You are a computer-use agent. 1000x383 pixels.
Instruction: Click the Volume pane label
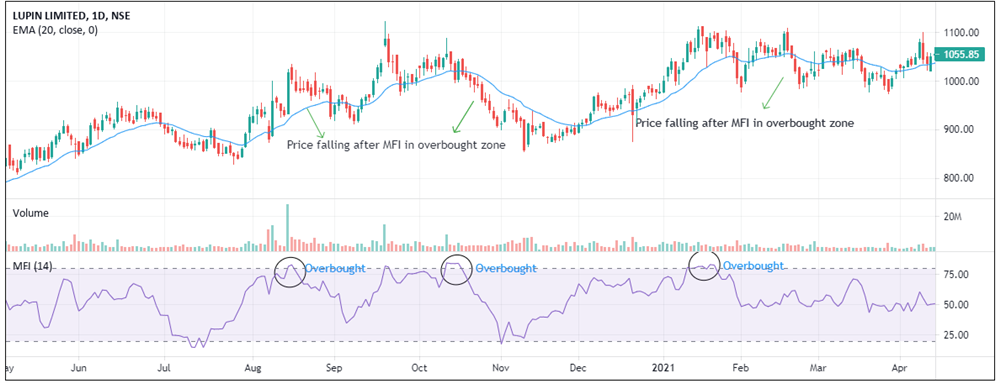[31, 213]
